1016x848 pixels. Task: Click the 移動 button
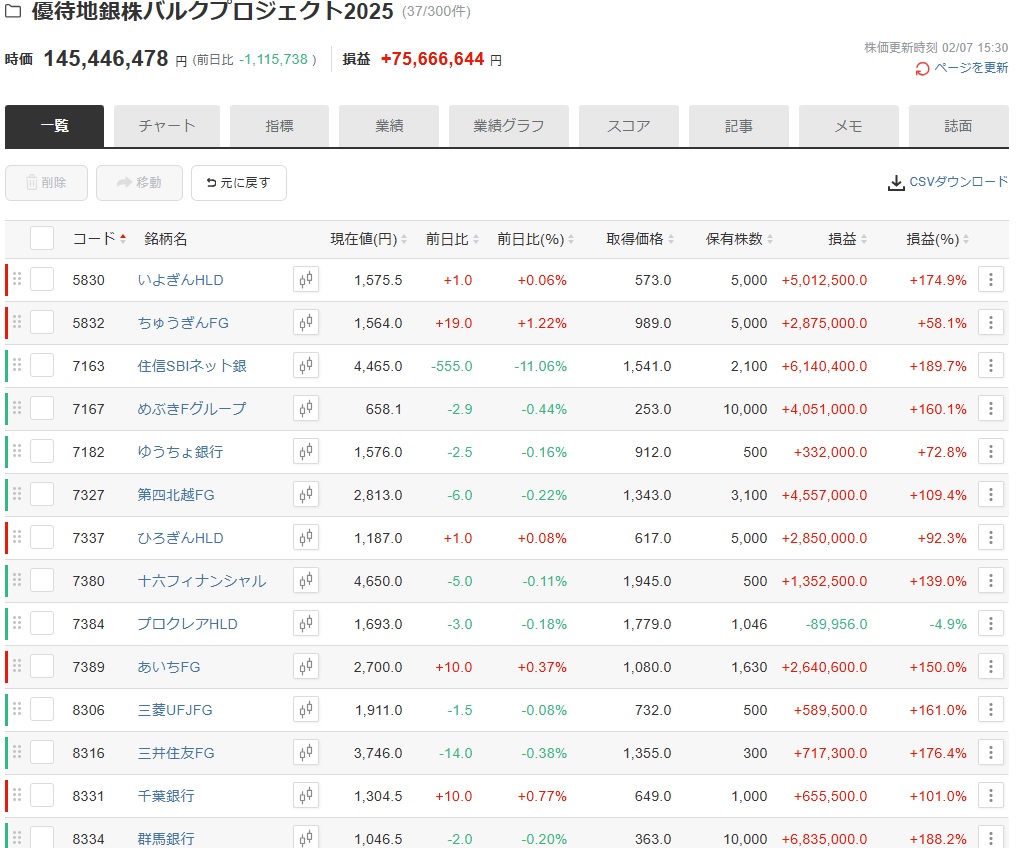(139, 183)
